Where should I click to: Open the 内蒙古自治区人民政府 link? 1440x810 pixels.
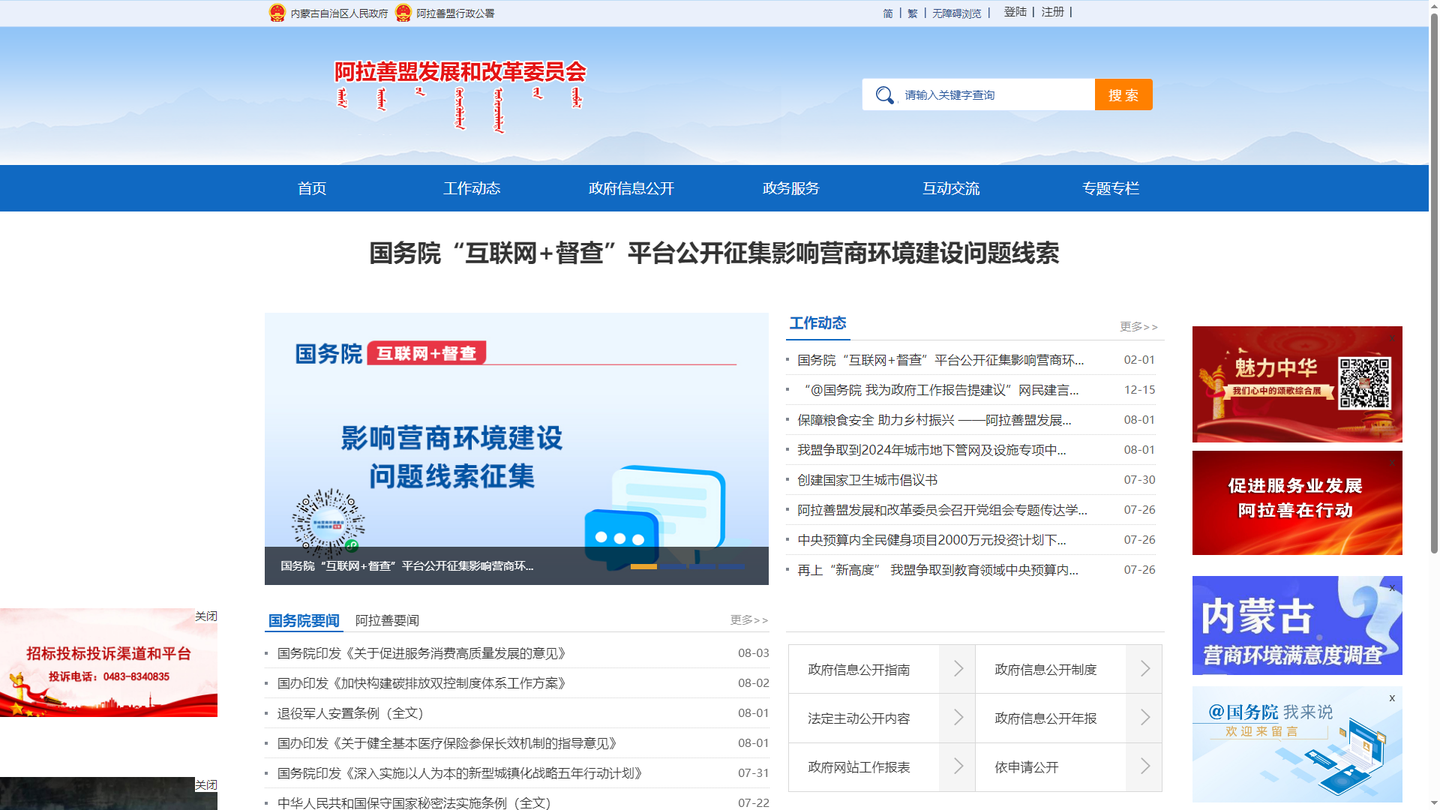click(339, 14)
